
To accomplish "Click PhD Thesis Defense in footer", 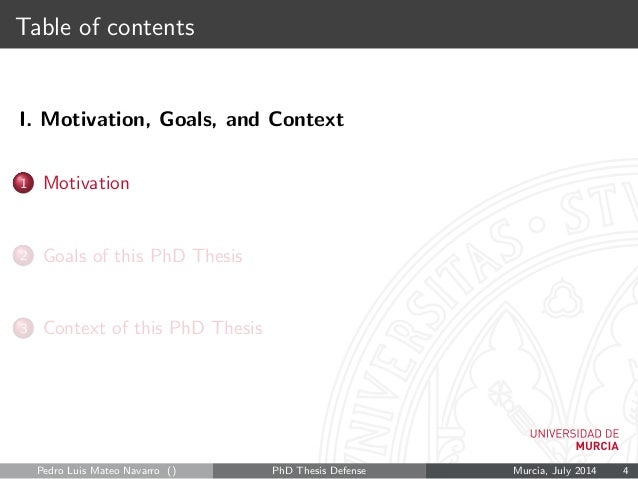I will (x=319, y=470).
